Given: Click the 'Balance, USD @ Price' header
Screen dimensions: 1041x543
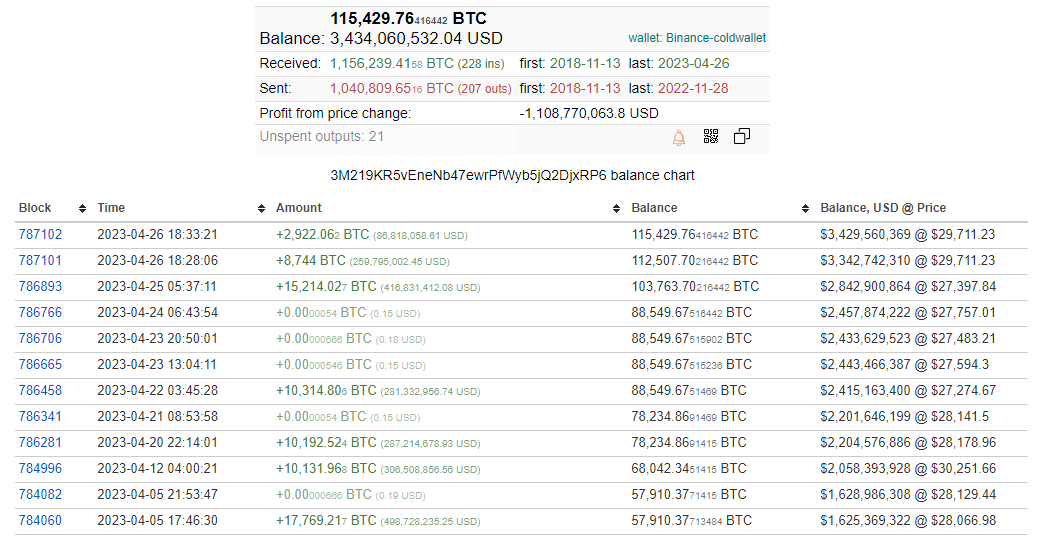Looking at the screenshot, I should (x=883, y=208).
